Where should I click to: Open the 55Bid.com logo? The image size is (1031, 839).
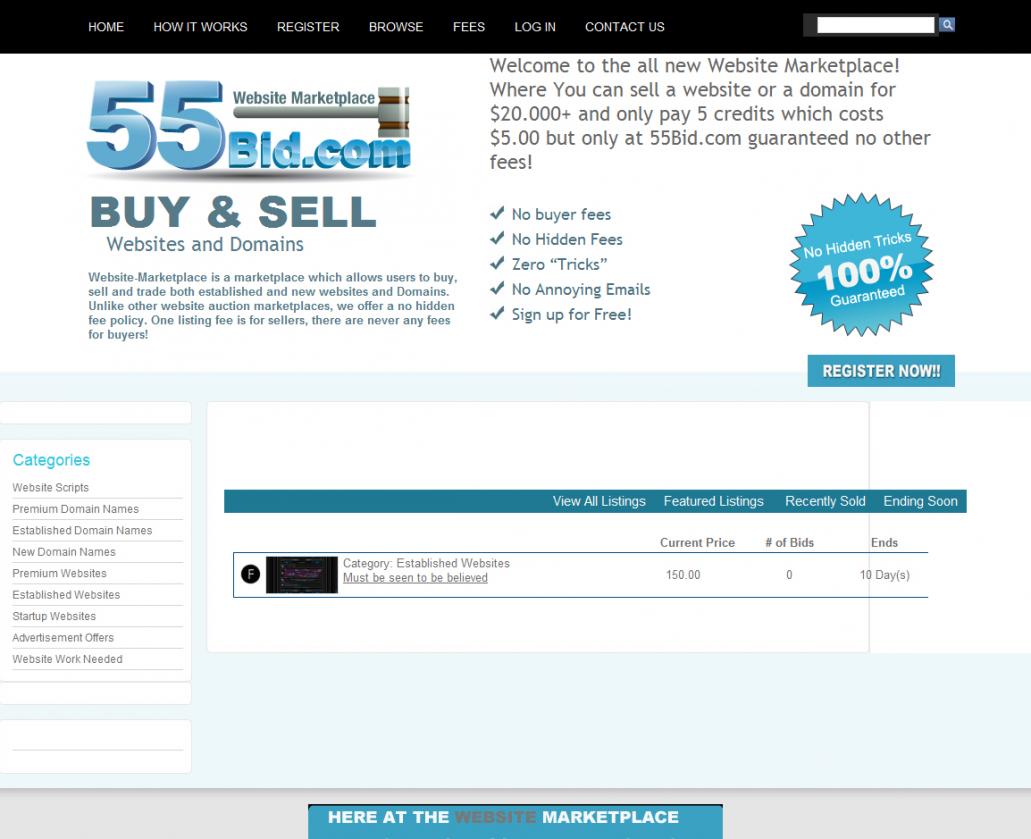pos(250,130)
